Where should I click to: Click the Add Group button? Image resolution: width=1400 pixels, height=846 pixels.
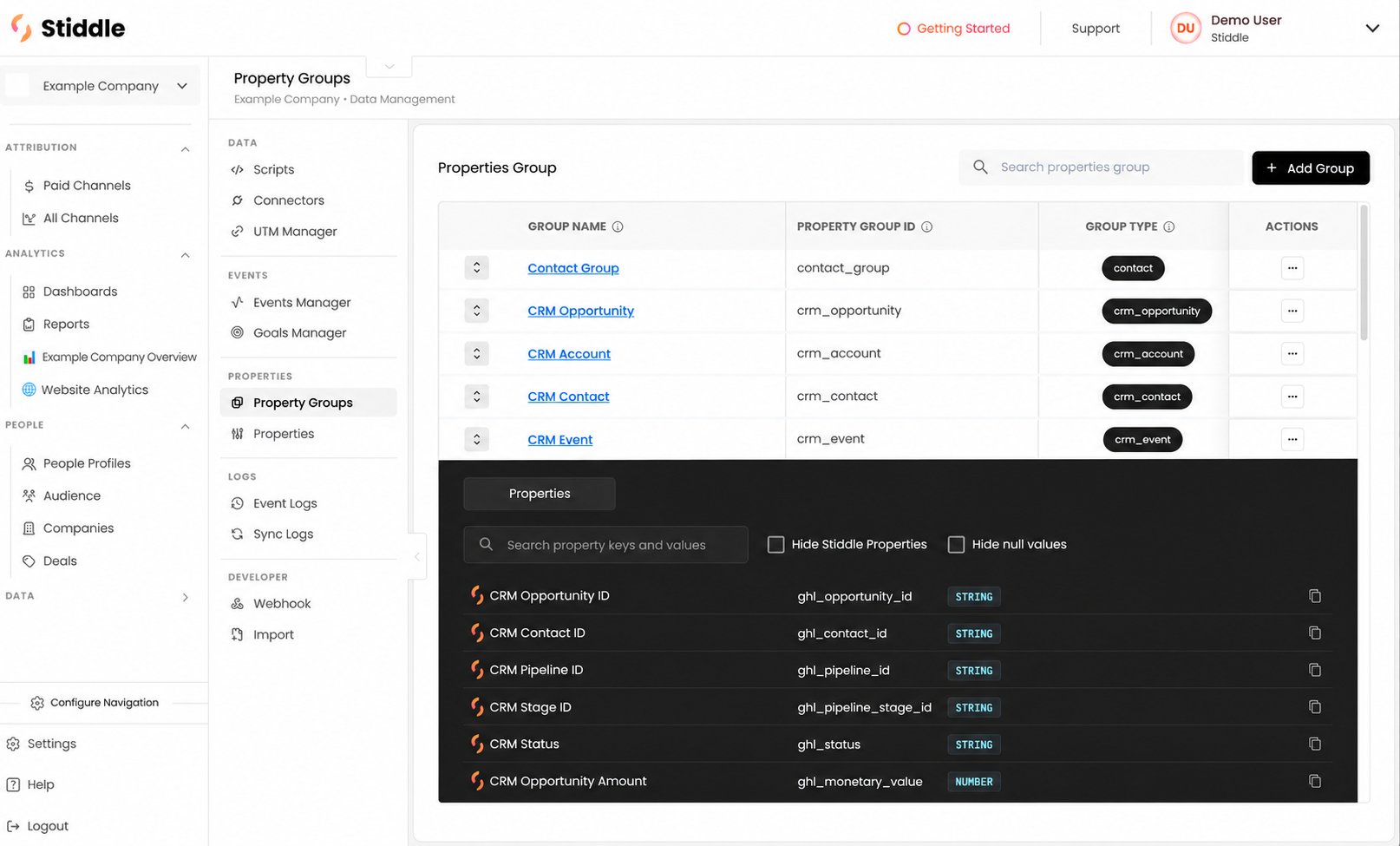click(1311, 168)
